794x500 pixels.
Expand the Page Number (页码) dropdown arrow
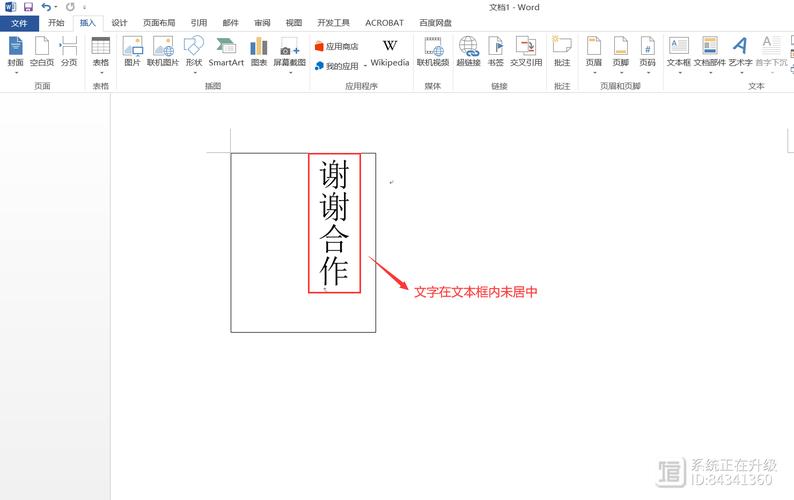tap(648, 73)
